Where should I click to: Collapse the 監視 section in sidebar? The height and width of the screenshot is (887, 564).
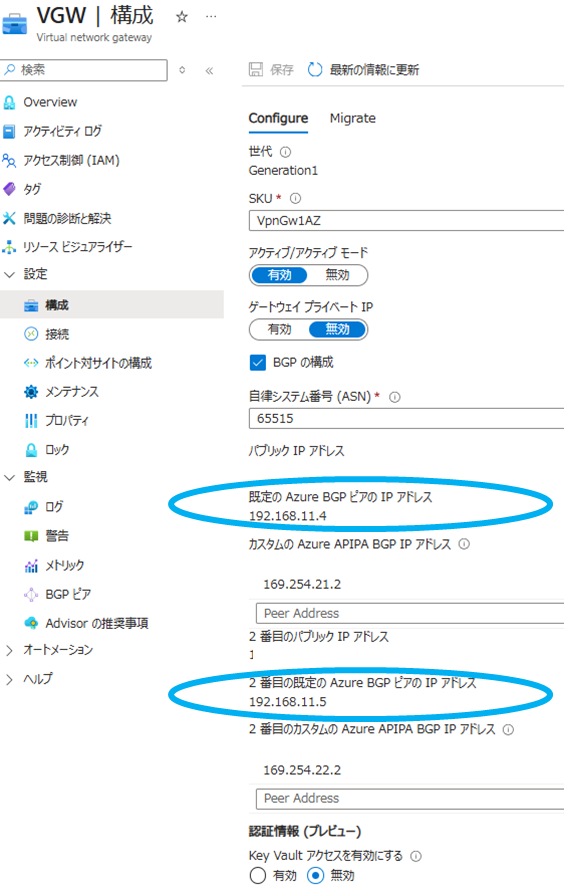coord(10,477)
